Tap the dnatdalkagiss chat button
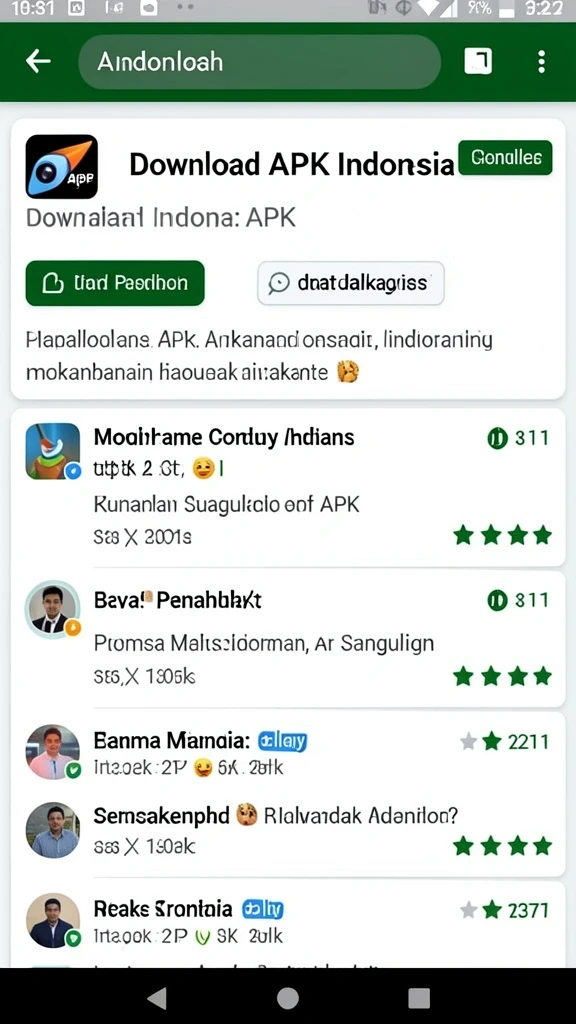 pyautogui.click(x=351, y=283)
